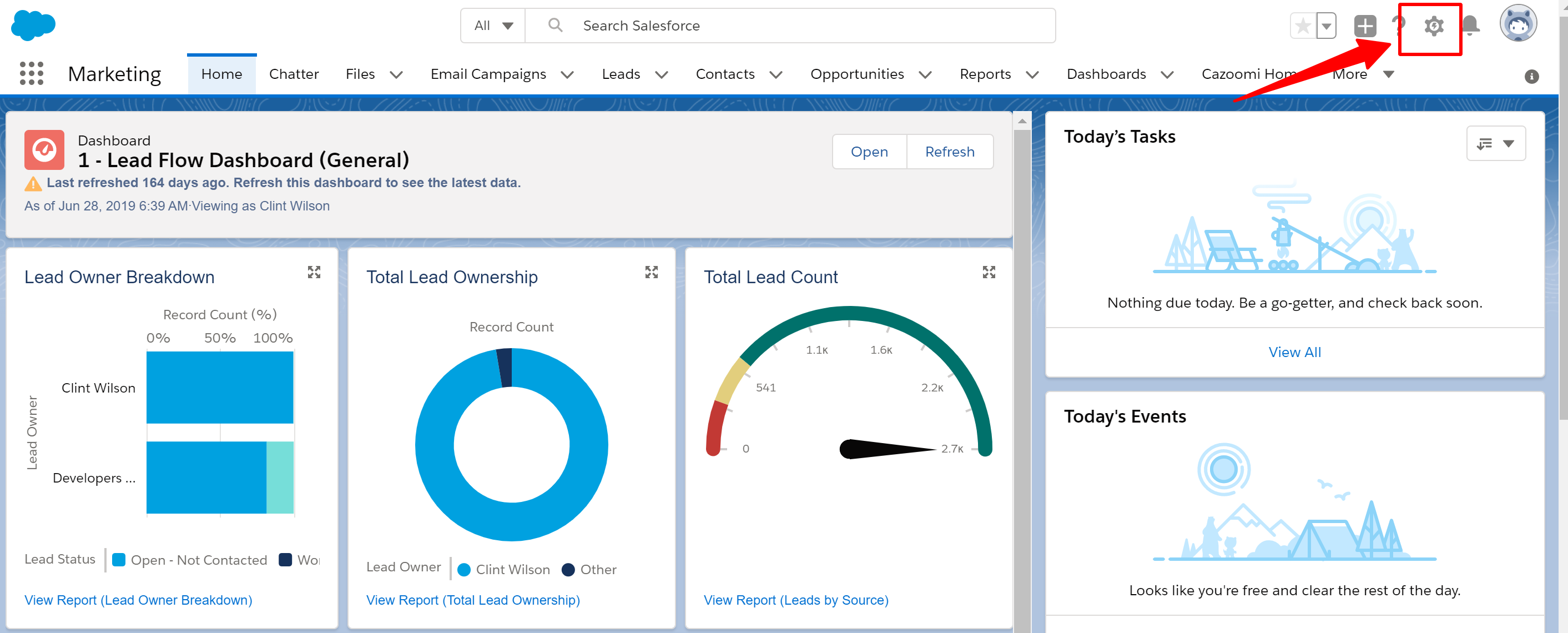This screenshot has height=633, width=1568.
Task: Click the Clint Wilson legend dot
Action: (464, 570)
